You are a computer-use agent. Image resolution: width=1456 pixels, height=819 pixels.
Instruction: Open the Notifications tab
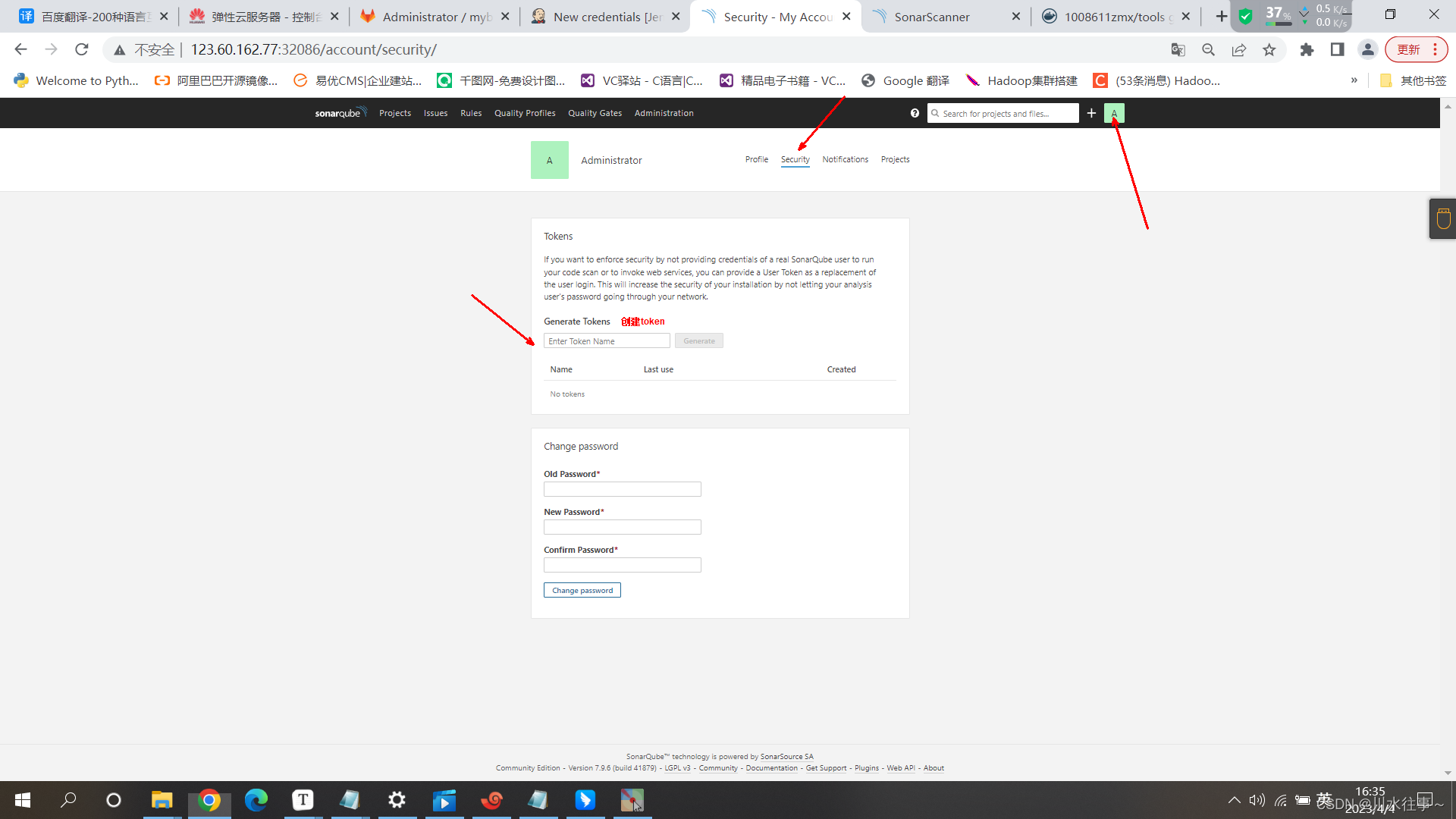click(845, 159)
